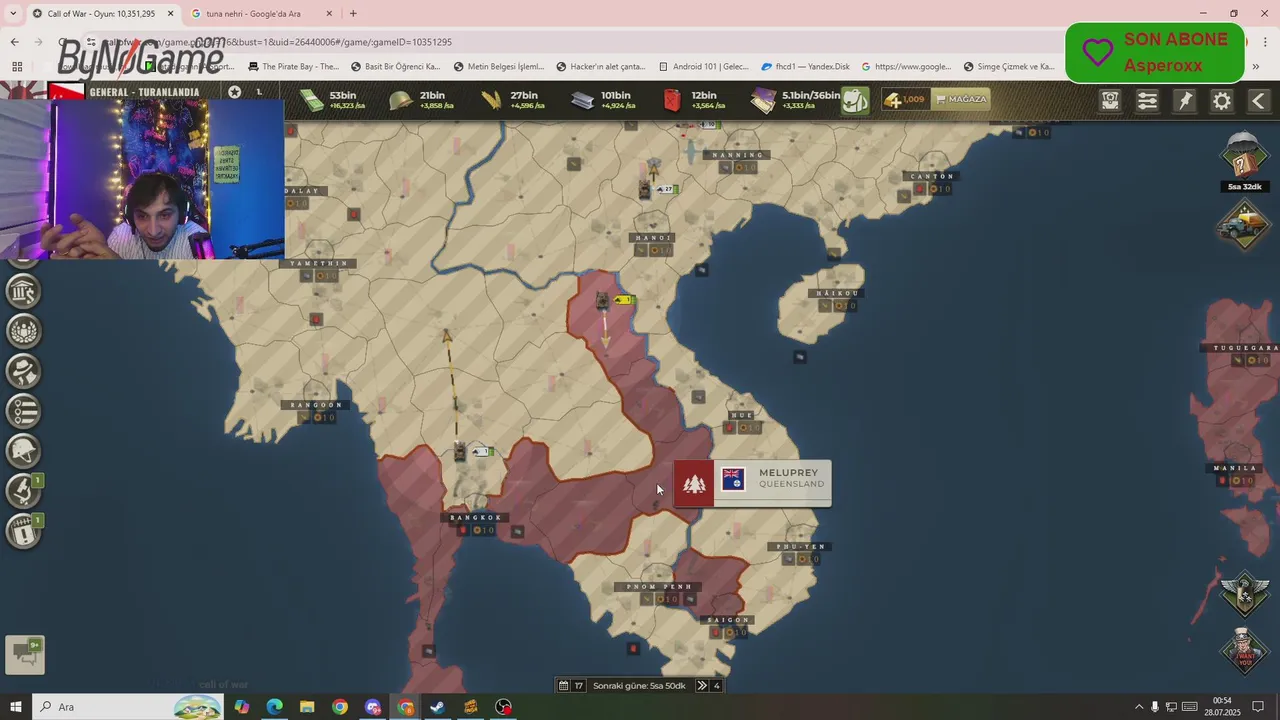
Task: Click the rare goods resource 5.1bin/36bin
Action: tap(795, 100)
